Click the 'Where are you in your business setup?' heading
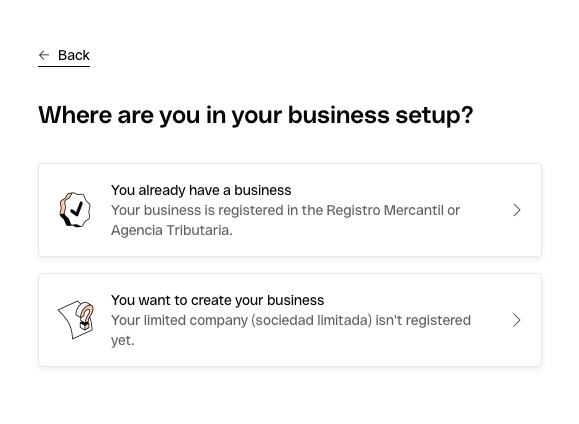 tap(256, 115)
